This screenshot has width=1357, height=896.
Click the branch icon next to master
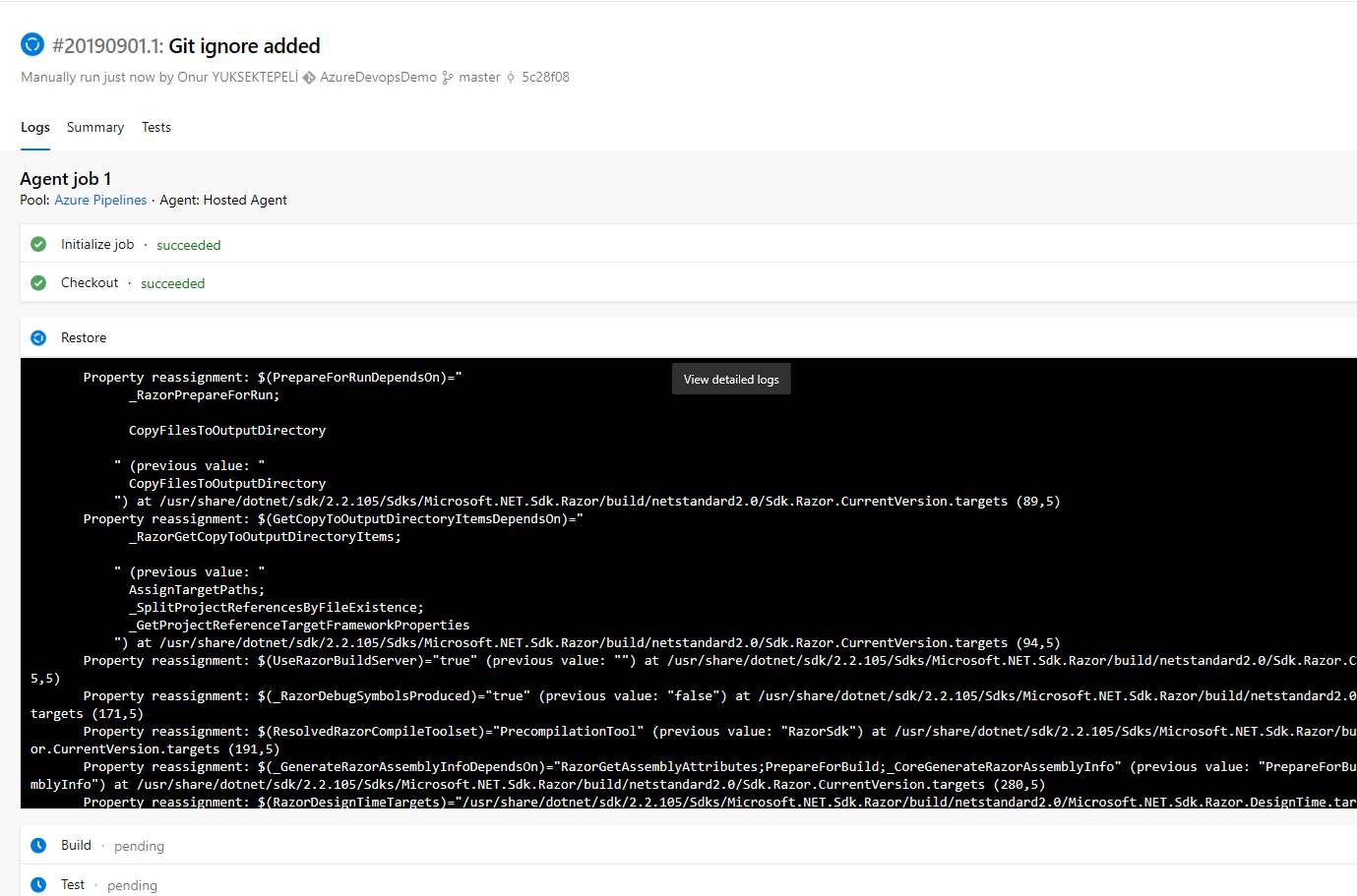point(448,78)
